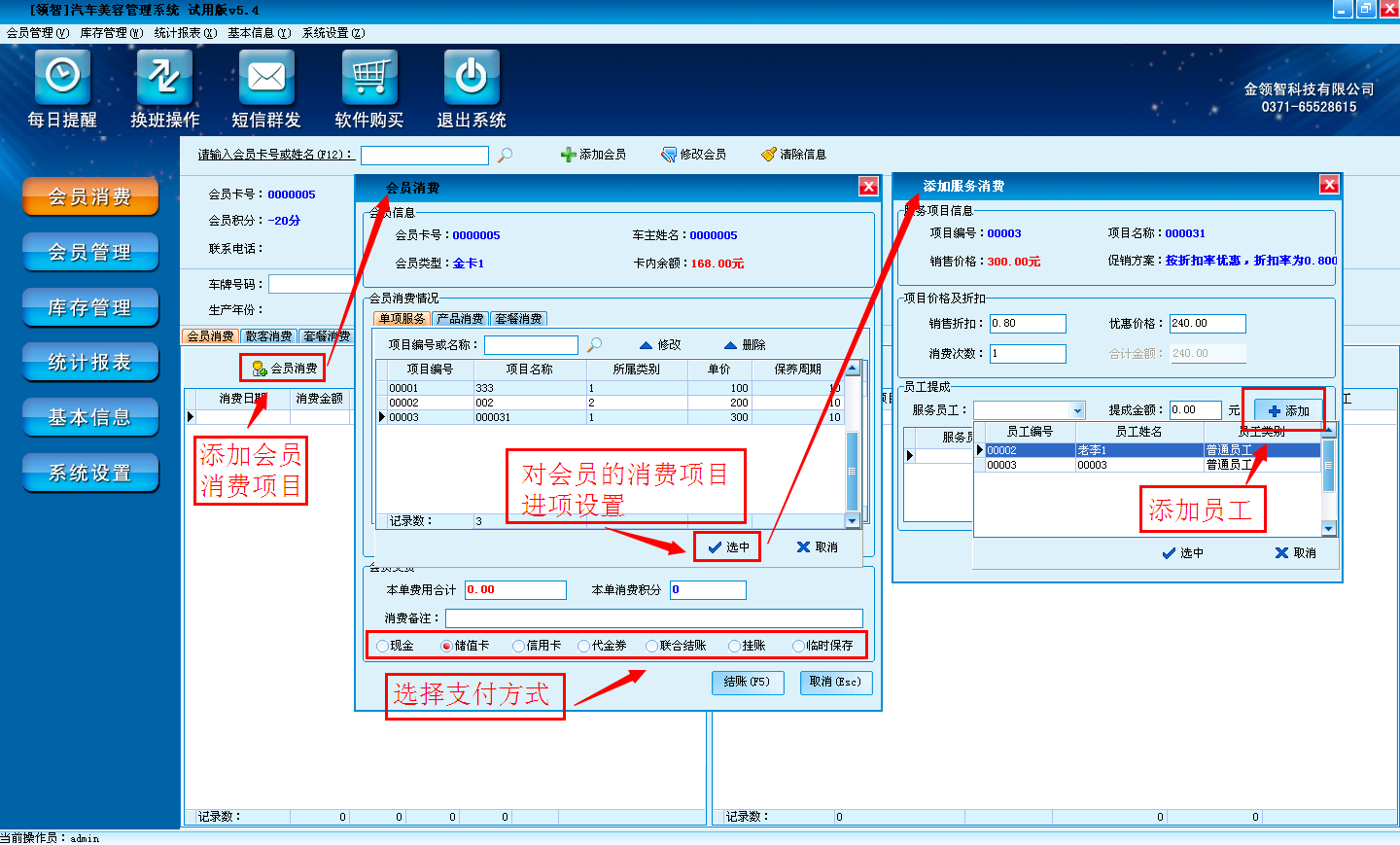Click the 软件购买 shopping cart icon
This screenshot has width=1400, height=845.
pyautogui.click(x=369, y=77)
